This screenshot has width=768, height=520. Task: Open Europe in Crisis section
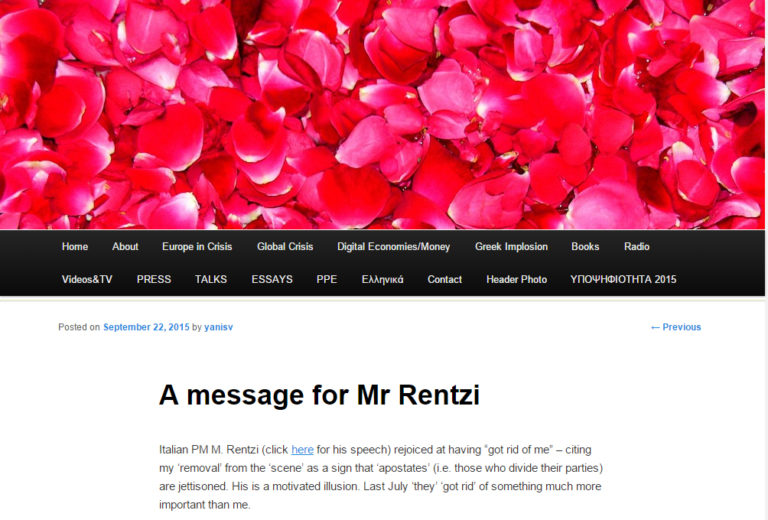[197, 247]
